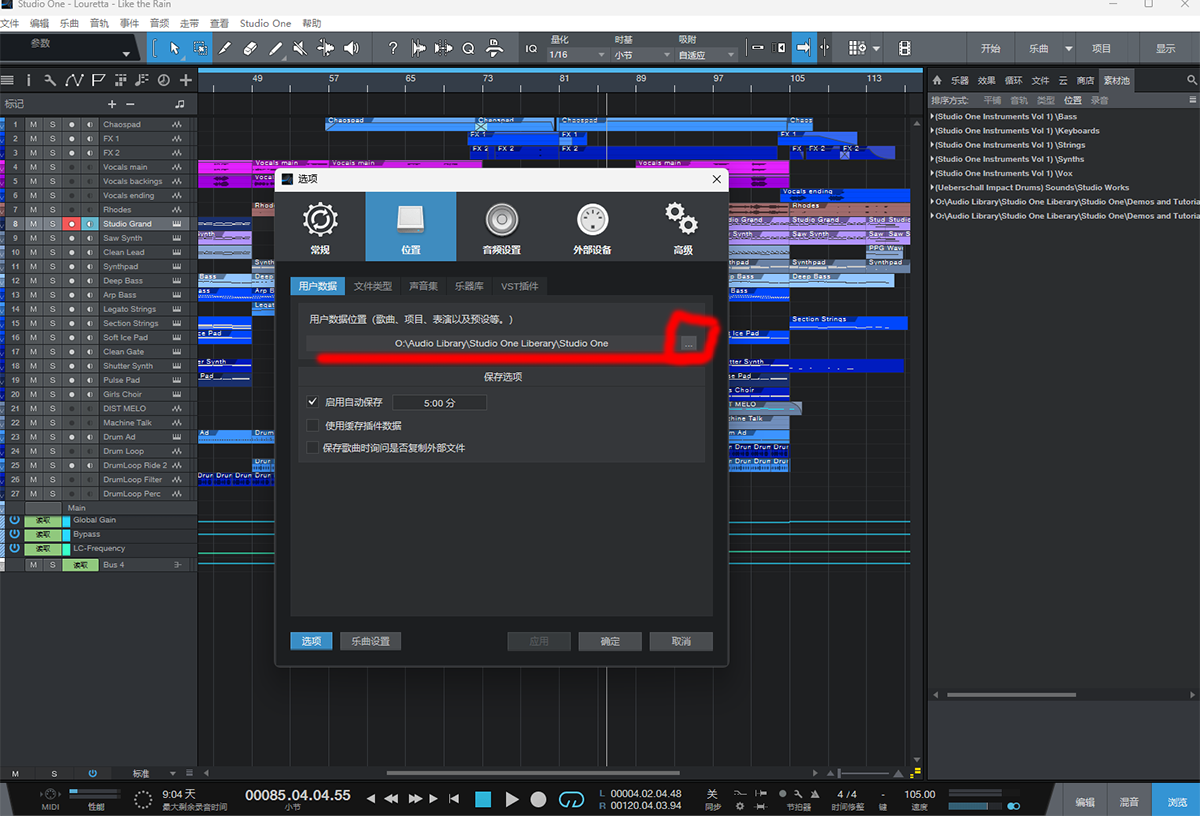Viewport: 1200px width, 816px height.
Task: Search the browser with magnifier icon
Action: click(1191, 80)
